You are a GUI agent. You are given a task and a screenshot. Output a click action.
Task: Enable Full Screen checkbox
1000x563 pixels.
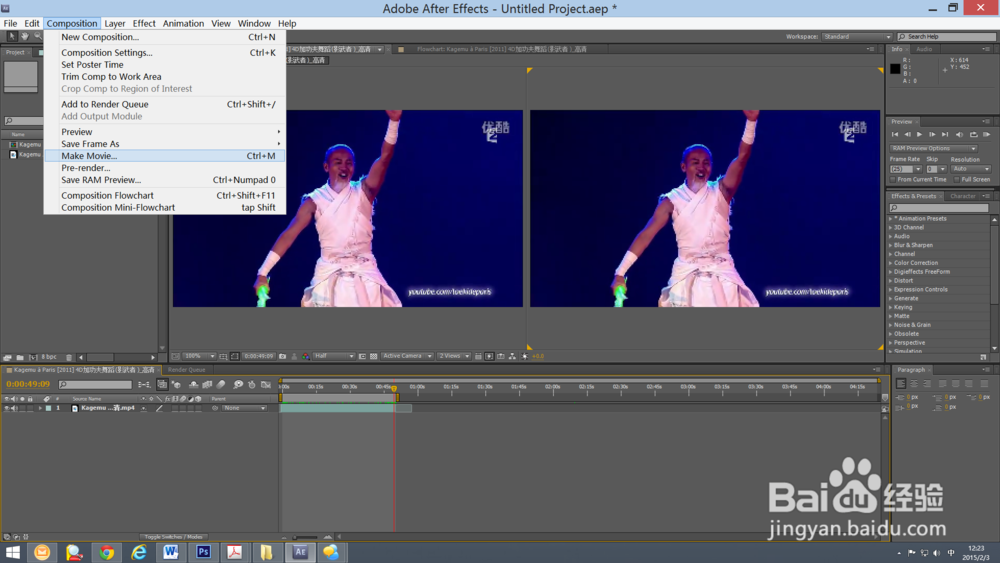click(x=957, y=180)
